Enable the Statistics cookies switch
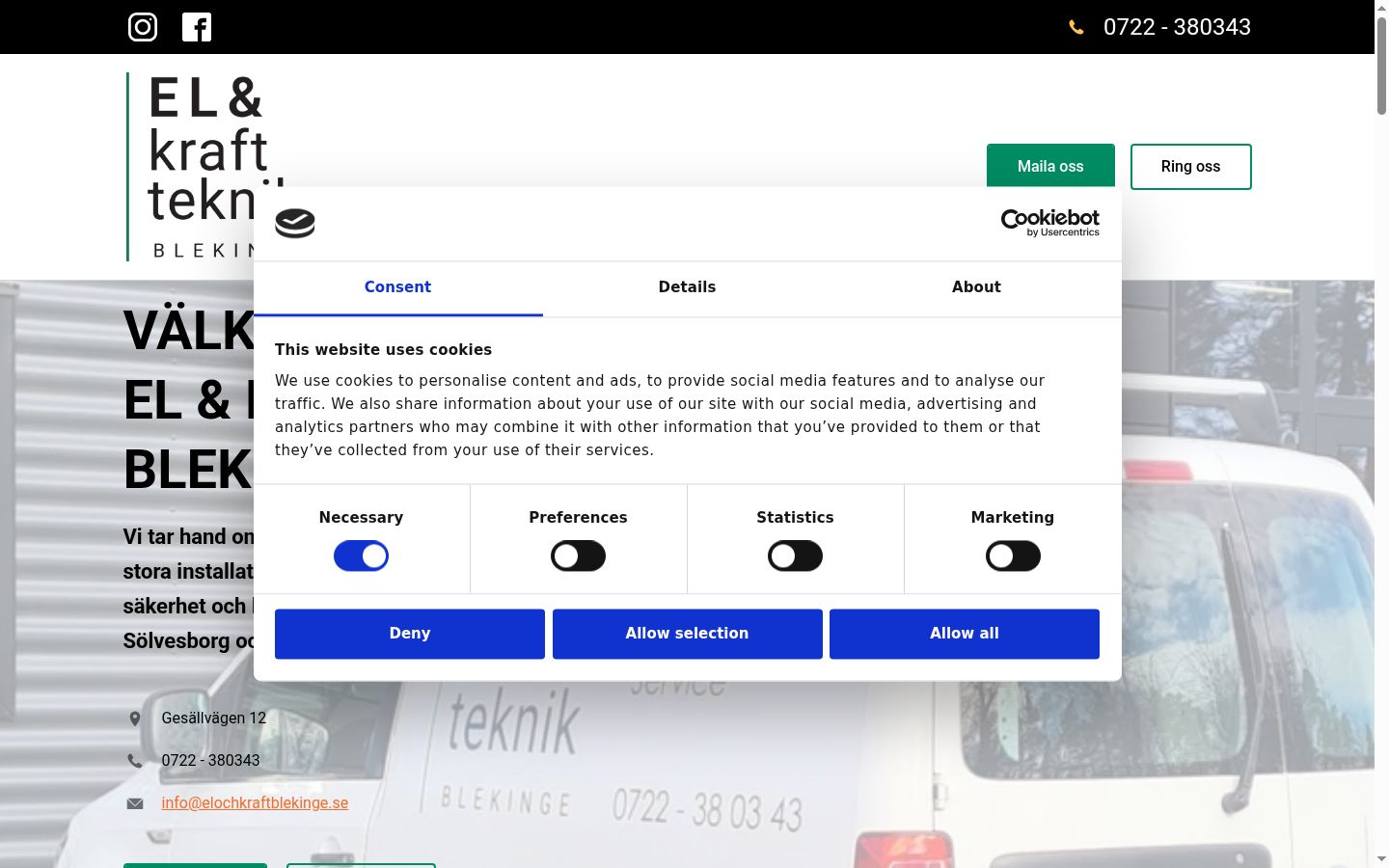 [x=795, y=556]
